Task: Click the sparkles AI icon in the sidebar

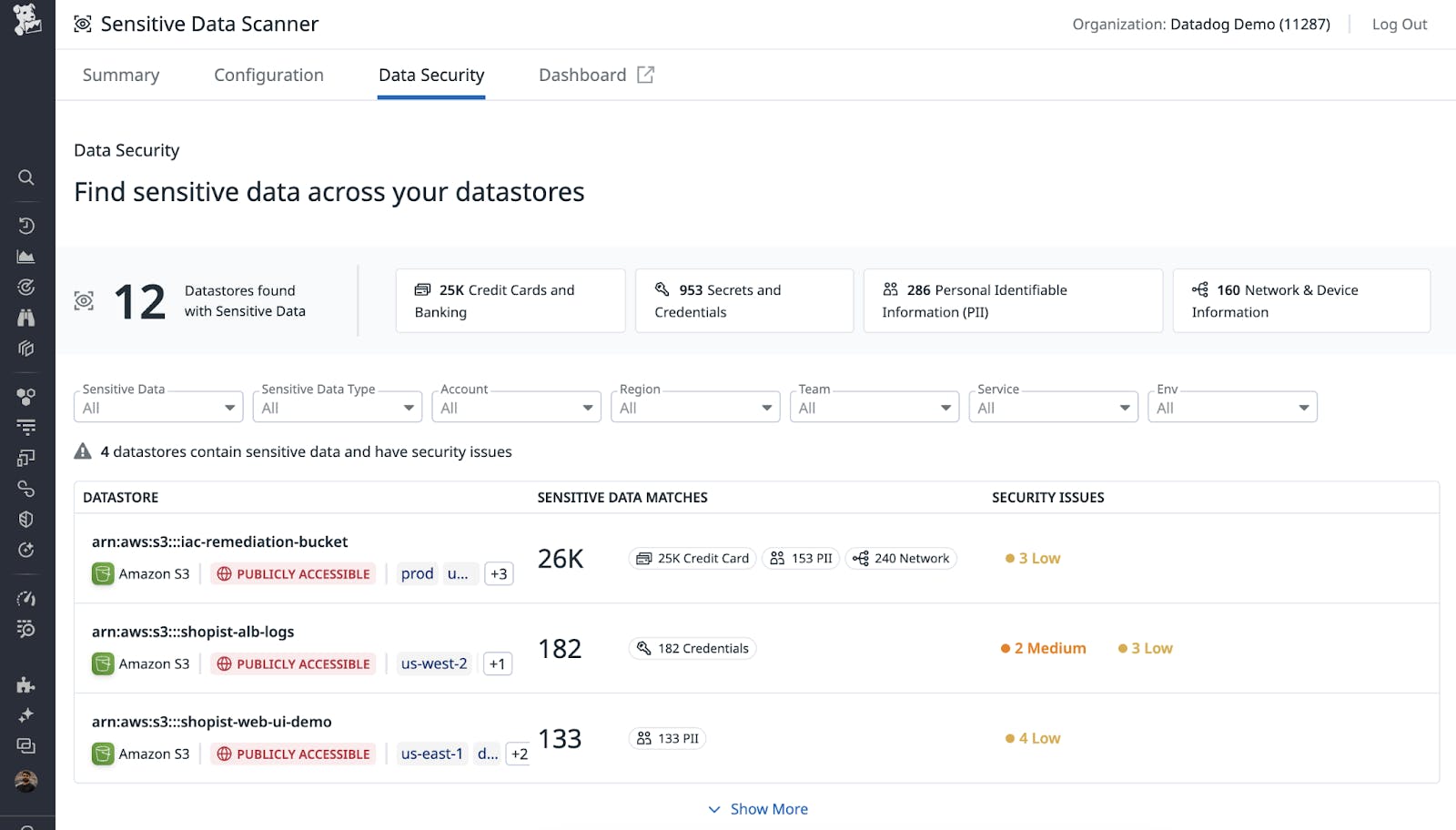Action: click(x=26, y=714)
